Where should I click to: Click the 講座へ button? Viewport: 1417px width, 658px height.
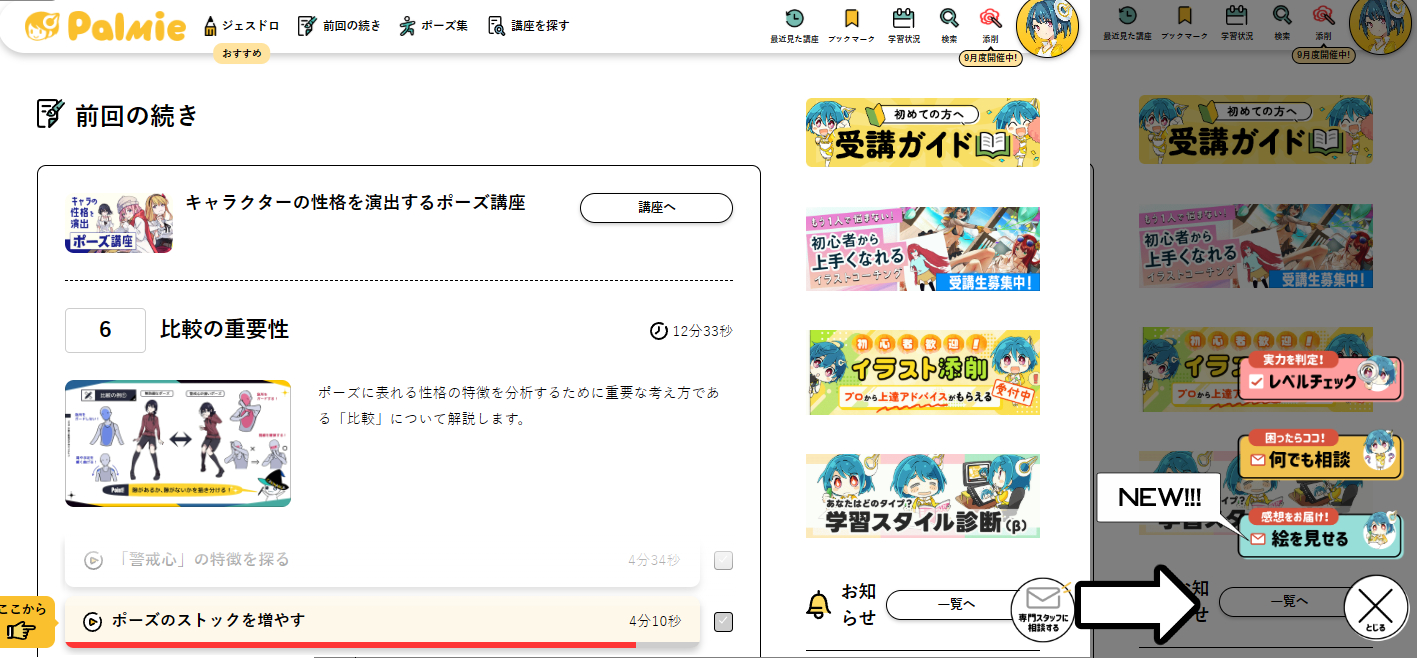[x=656, y=208]
